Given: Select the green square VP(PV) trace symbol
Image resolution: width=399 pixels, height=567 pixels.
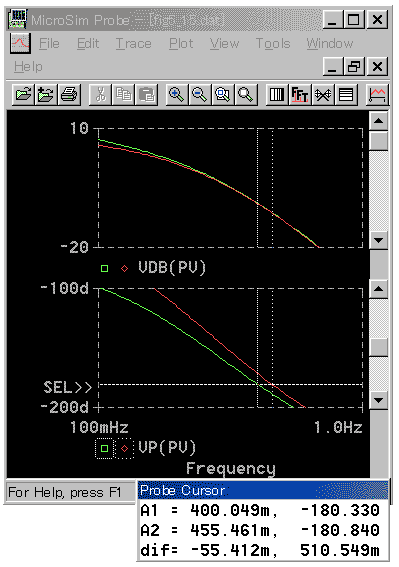Looking at the screenshot, I should pos(105,448).
